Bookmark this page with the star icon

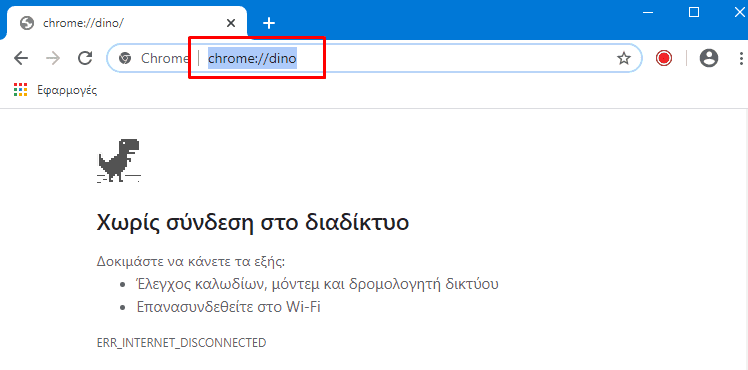(623, 58)
